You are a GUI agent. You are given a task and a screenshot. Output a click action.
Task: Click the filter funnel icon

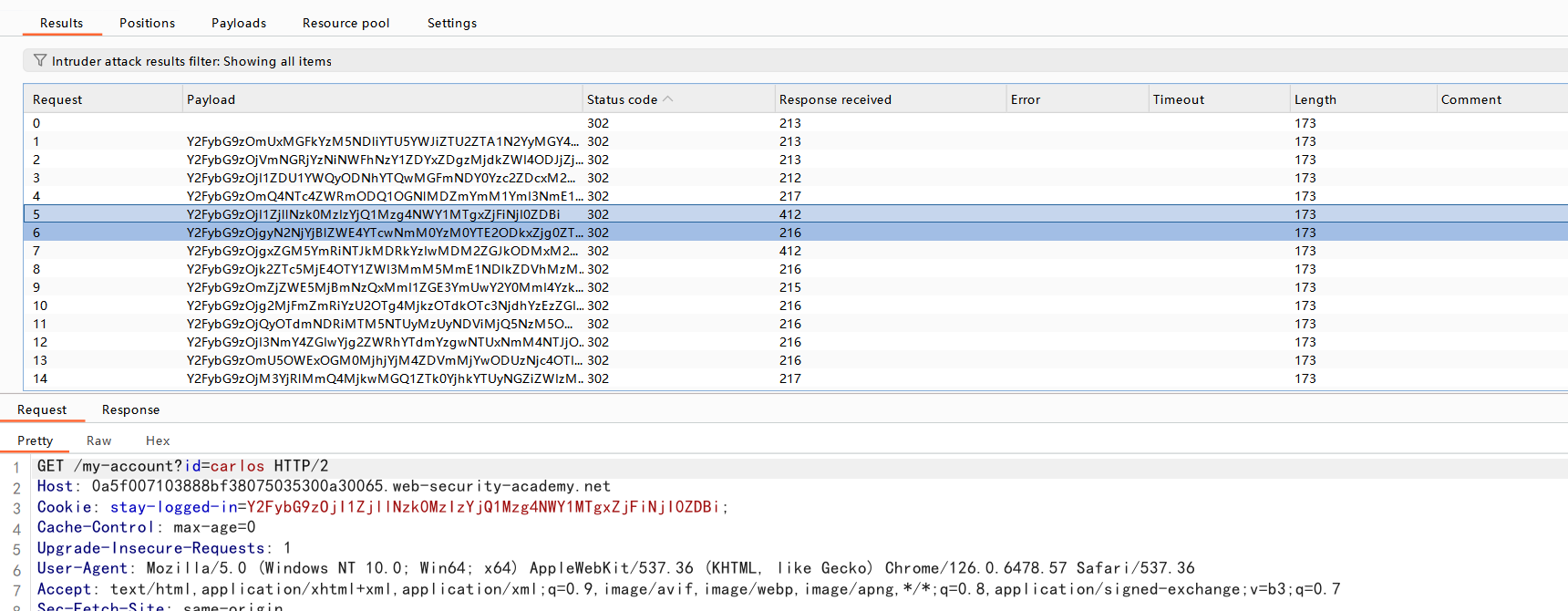[x=39, y=61]
